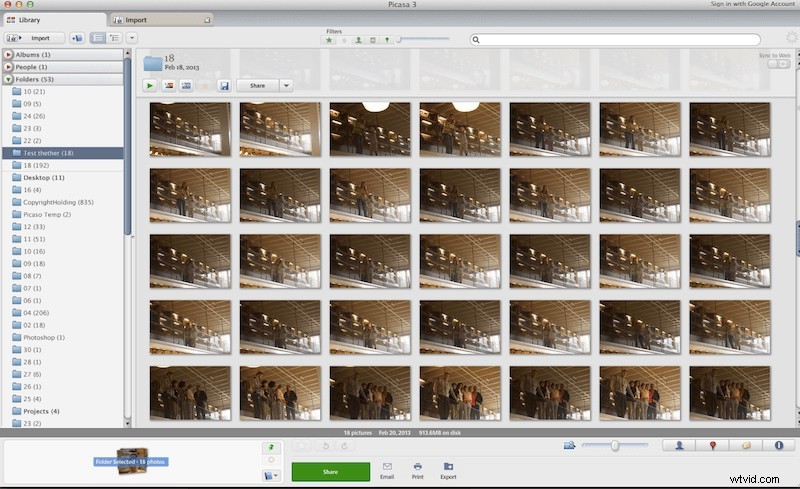The height and width of the screenshot is (489, 800).
Task: Click the Folder Selected tray thumbnail
Action: [132, 461]
